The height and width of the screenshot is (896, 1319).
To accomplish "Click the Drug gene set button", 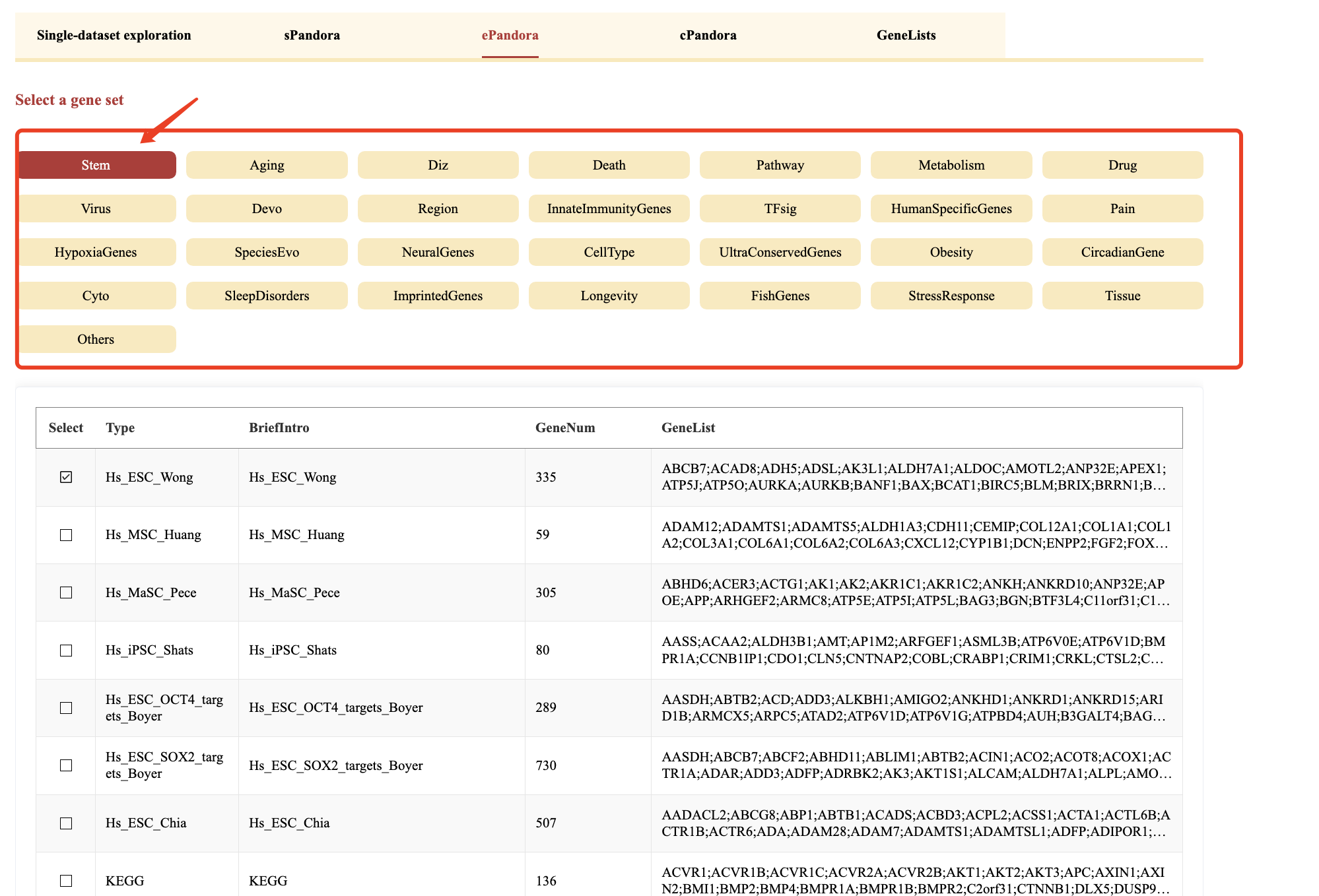I will pyautogui.click(x=1122, y=165).
